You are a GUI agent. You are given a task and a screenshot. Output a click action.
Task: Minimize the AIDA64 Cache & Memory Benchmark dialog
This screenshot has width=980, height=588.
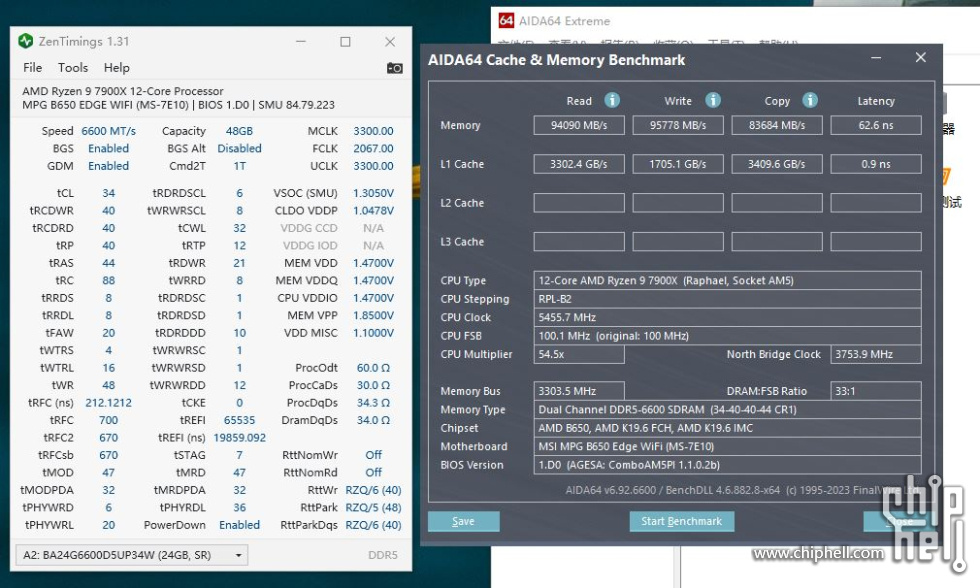876,57
